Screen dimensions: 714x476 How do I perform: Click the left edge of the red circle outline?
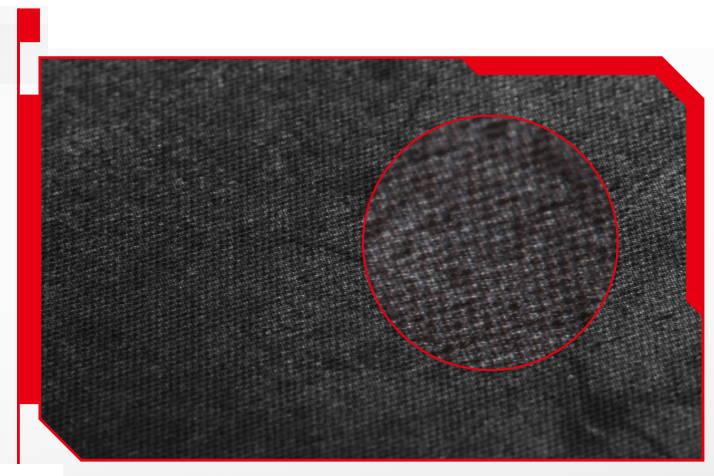click(x=363, y=243)
